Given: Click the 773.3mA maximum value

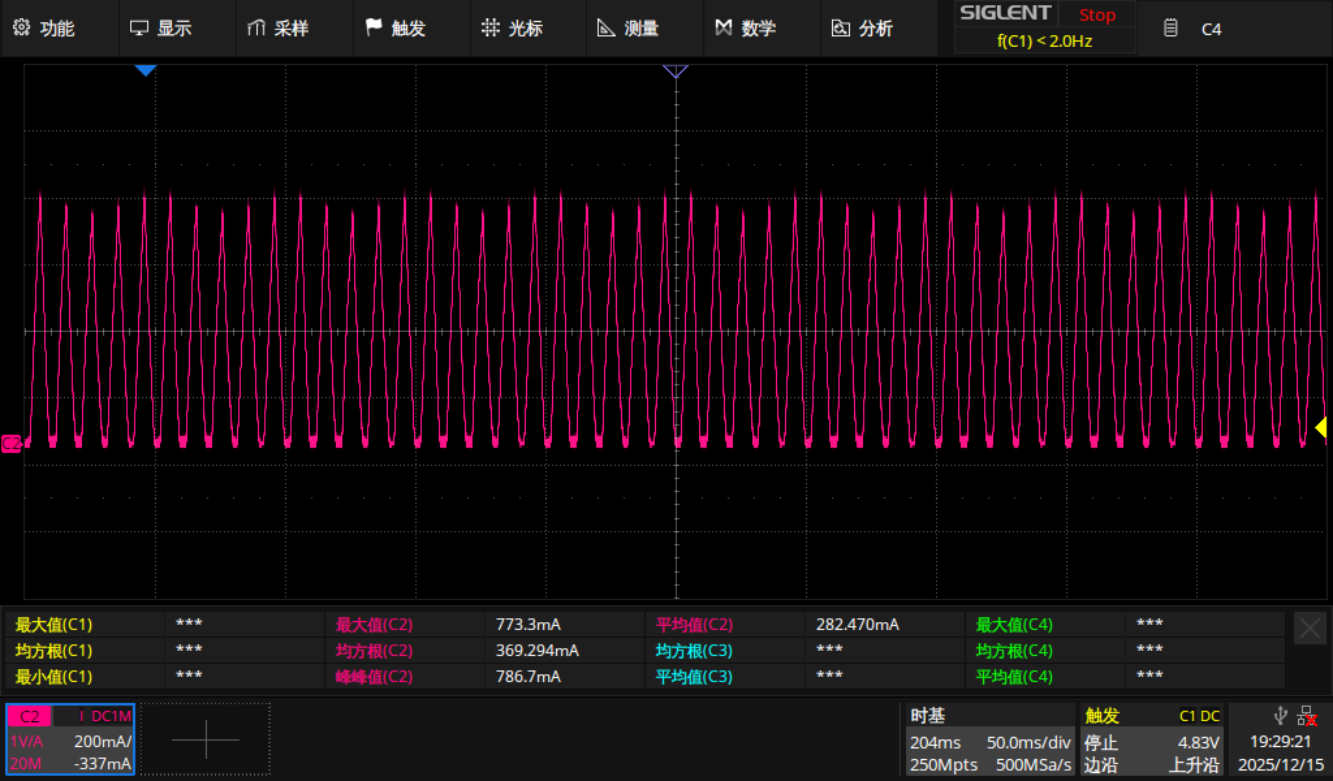Looking at the screenshot, I should tap(528, 625).
